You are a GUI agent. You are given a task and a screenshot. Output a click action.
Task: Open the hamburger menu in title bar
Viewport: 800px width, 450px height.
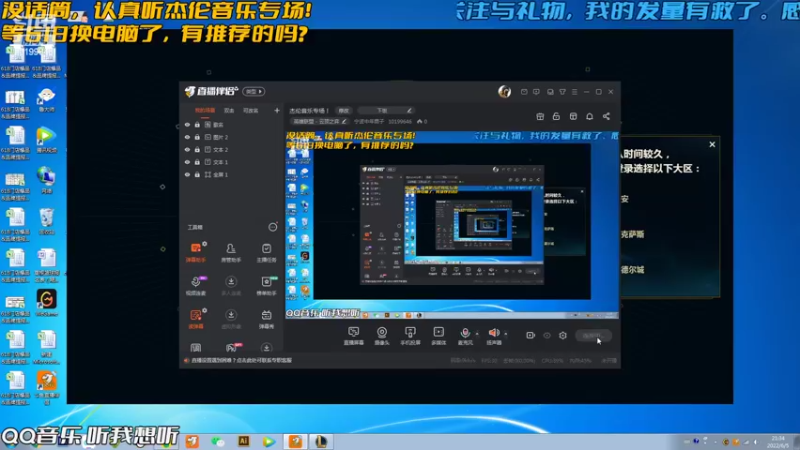[x=574, y=92]
